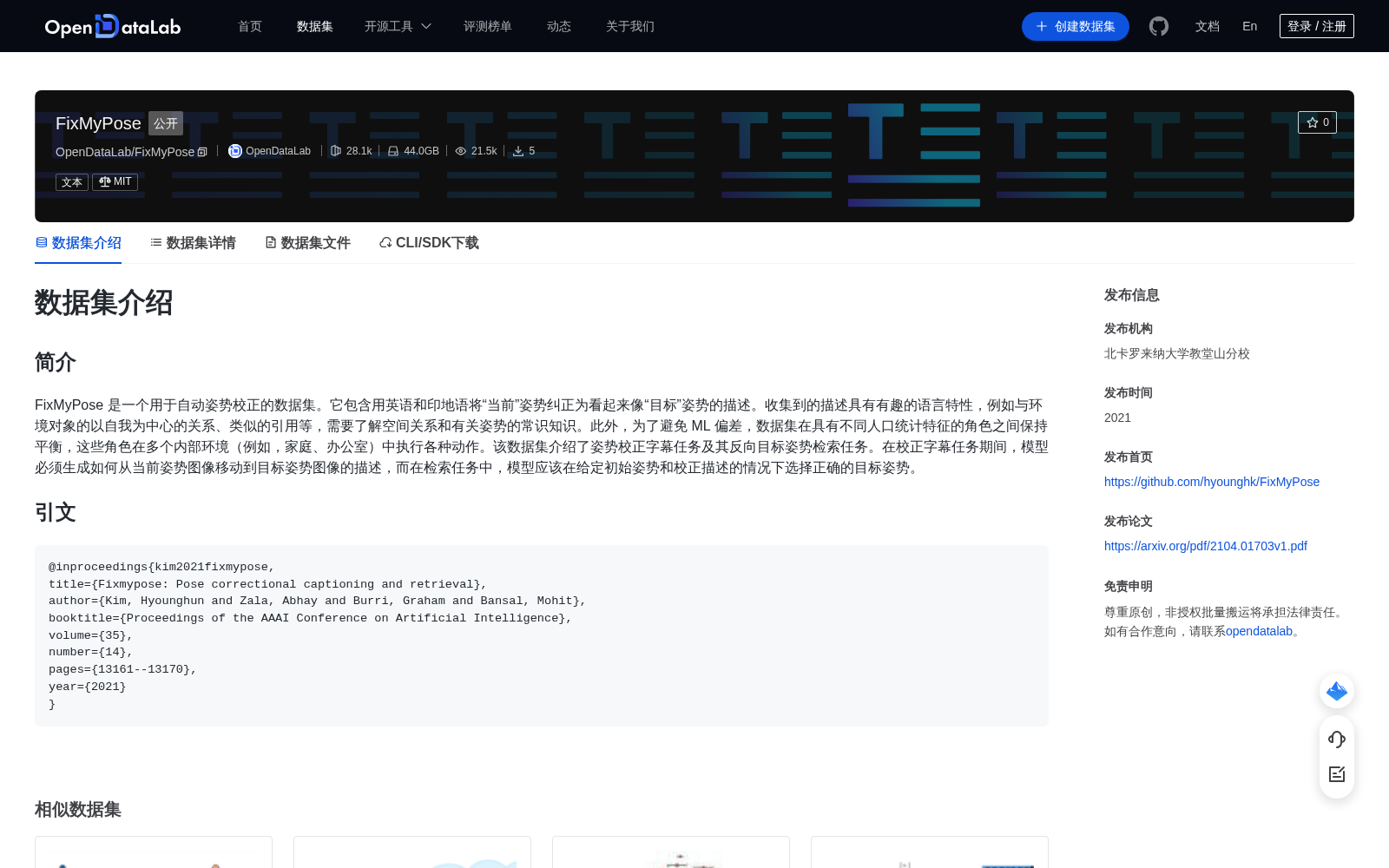Click the 2021 publish year text
1389x868 pixels.
click(x=1117, y=418)
